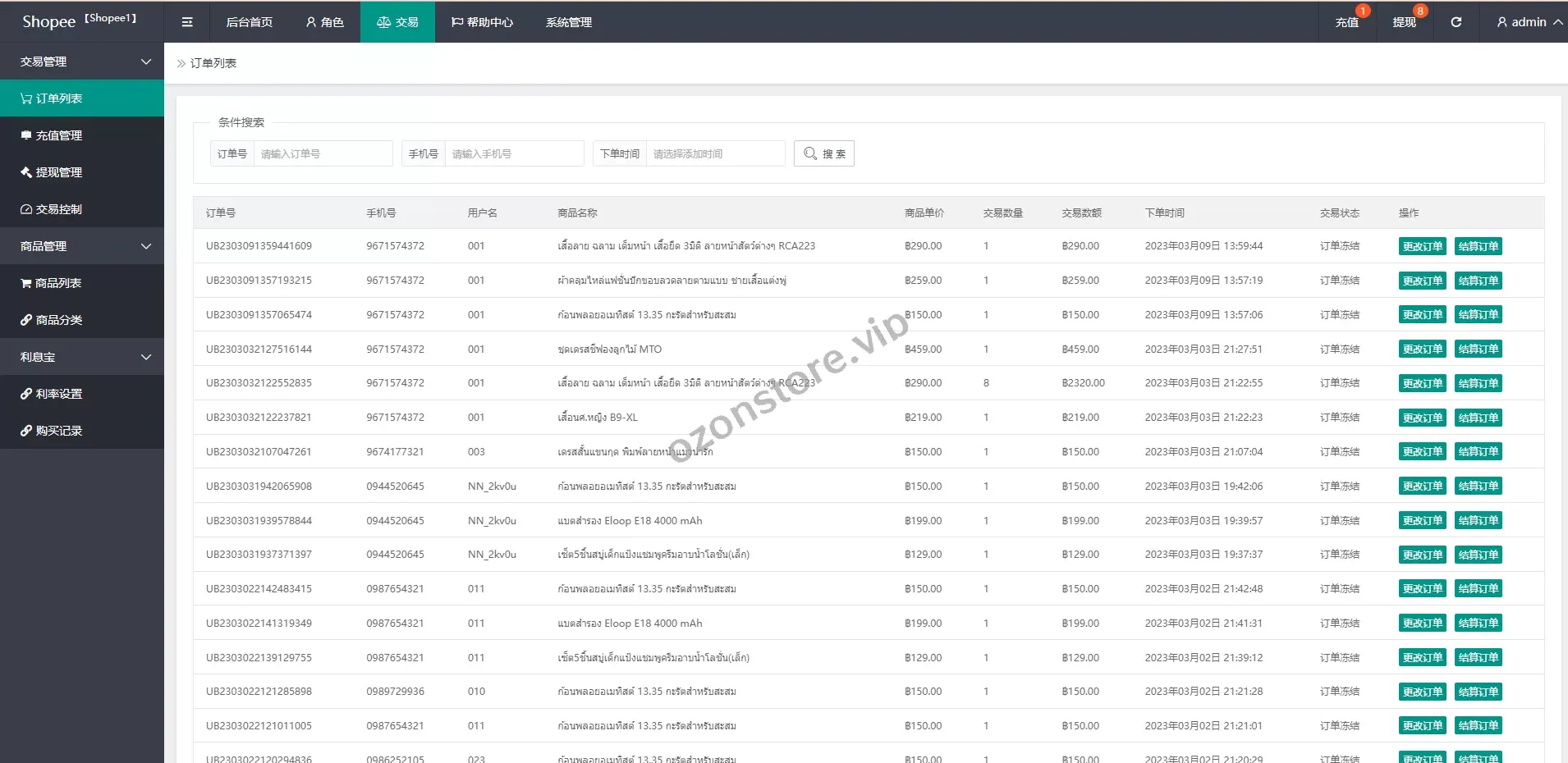Click the hamburger sidebar collapse icon

pyautogui.click(x=187, y=22)
